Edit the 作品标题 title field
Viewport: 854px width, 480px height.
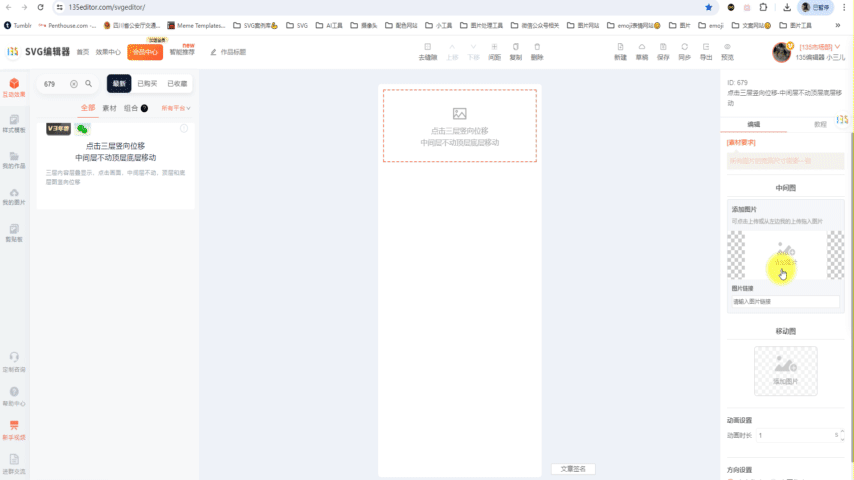click(x=233, y=52)
